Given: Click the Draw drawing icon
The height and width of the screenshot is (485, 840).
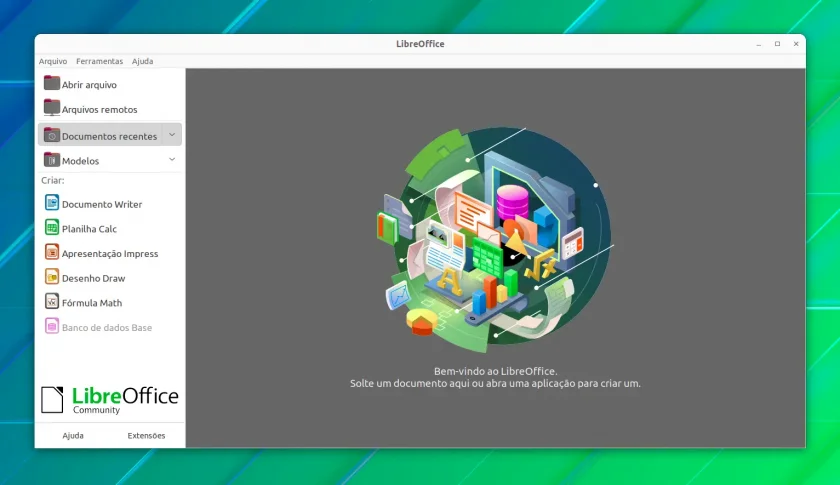Looking at the screenshot, I should coord(51,277).
